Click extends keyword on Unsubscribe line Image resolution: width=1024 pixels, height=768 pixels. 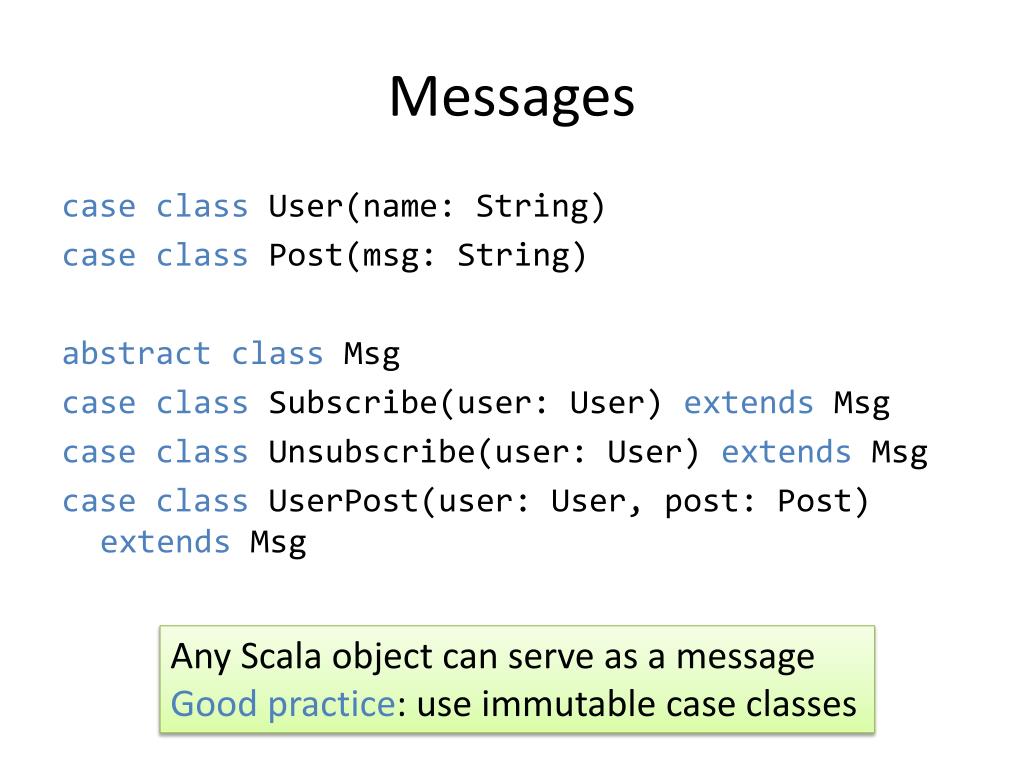coord(786,452)
